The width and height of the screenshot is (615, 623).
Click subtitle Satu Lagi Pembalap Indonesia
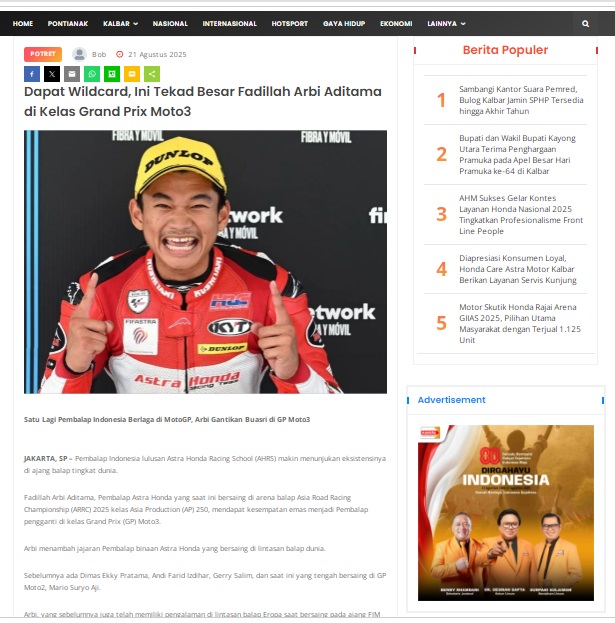pos(167,420)
